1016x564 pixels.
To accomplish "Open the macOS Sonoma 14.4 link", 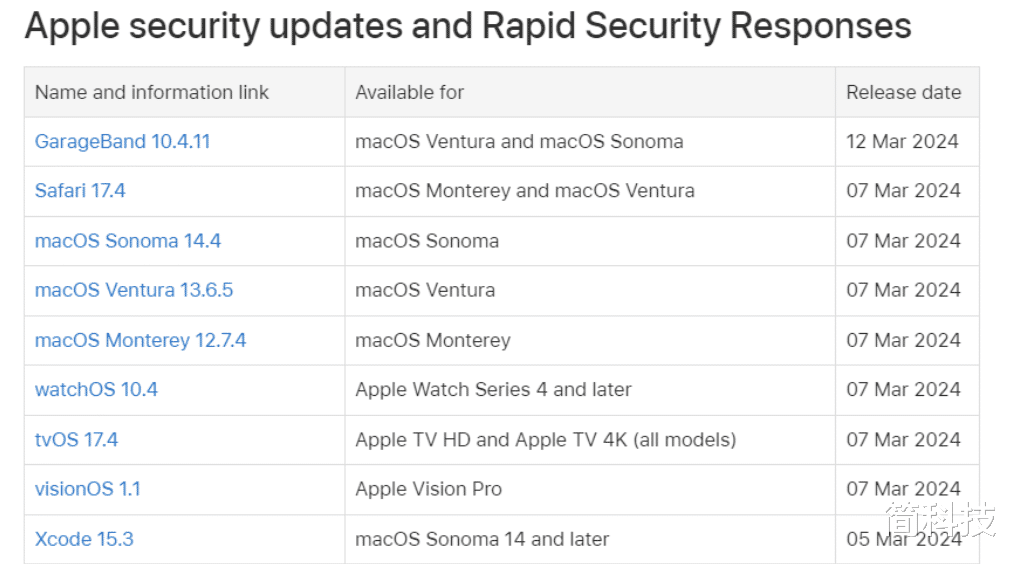I will [x=128, y=241].
